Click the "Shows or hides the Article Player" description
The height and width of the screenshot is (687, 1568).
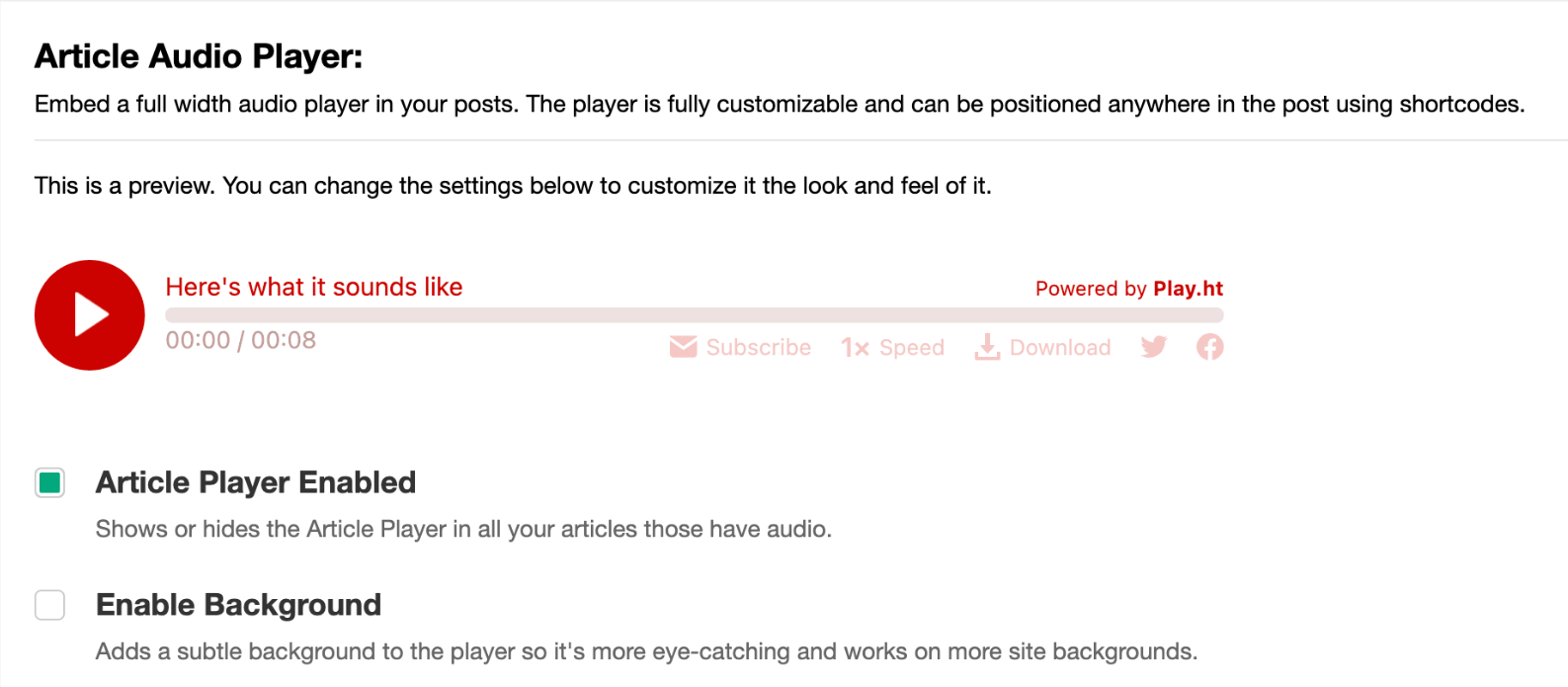coord(463,529)
